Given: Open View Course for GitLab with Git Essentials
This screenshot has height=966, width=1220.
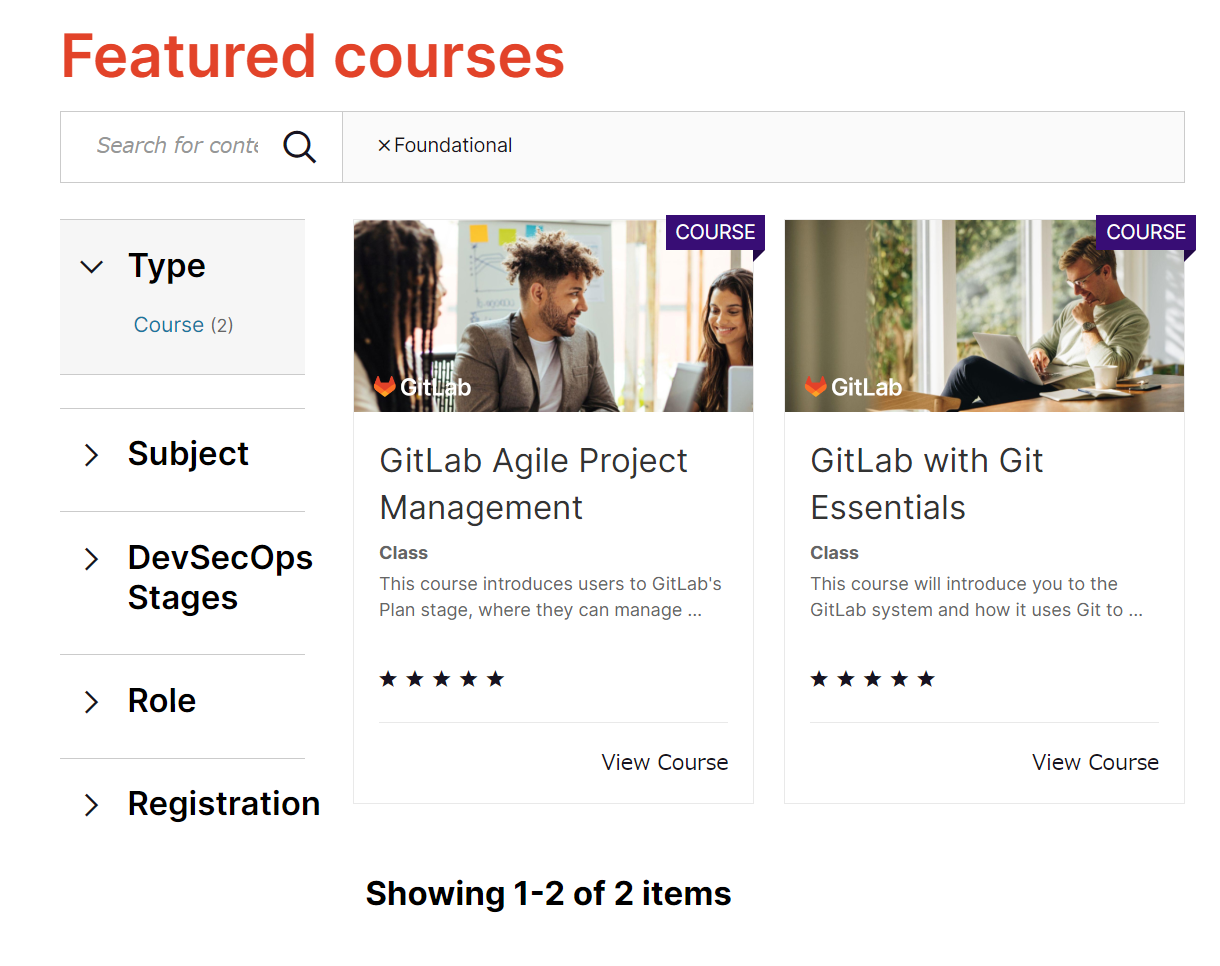Looking at the screenshot, I should point(1095,762).
